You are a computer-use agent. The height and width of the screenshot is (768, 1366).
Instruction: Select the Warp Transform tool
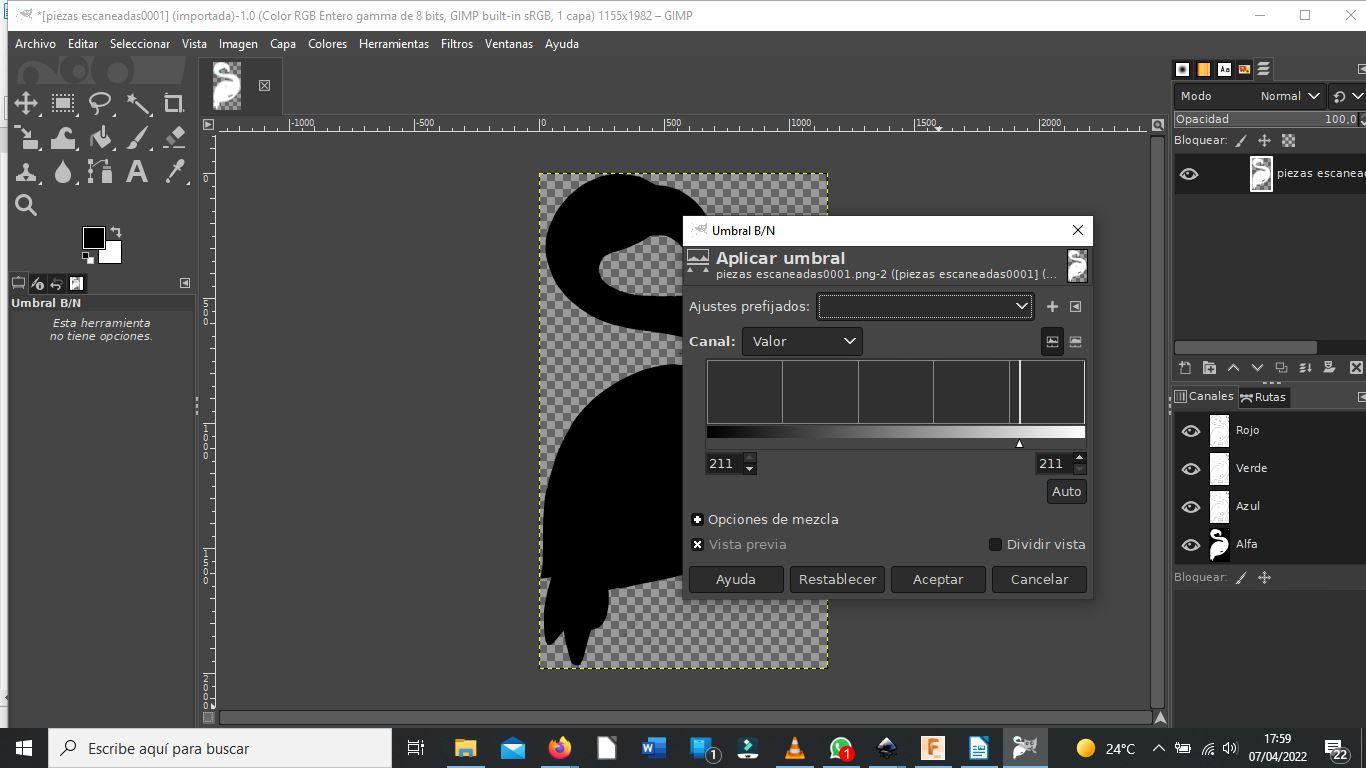click(x=63, y=137)
